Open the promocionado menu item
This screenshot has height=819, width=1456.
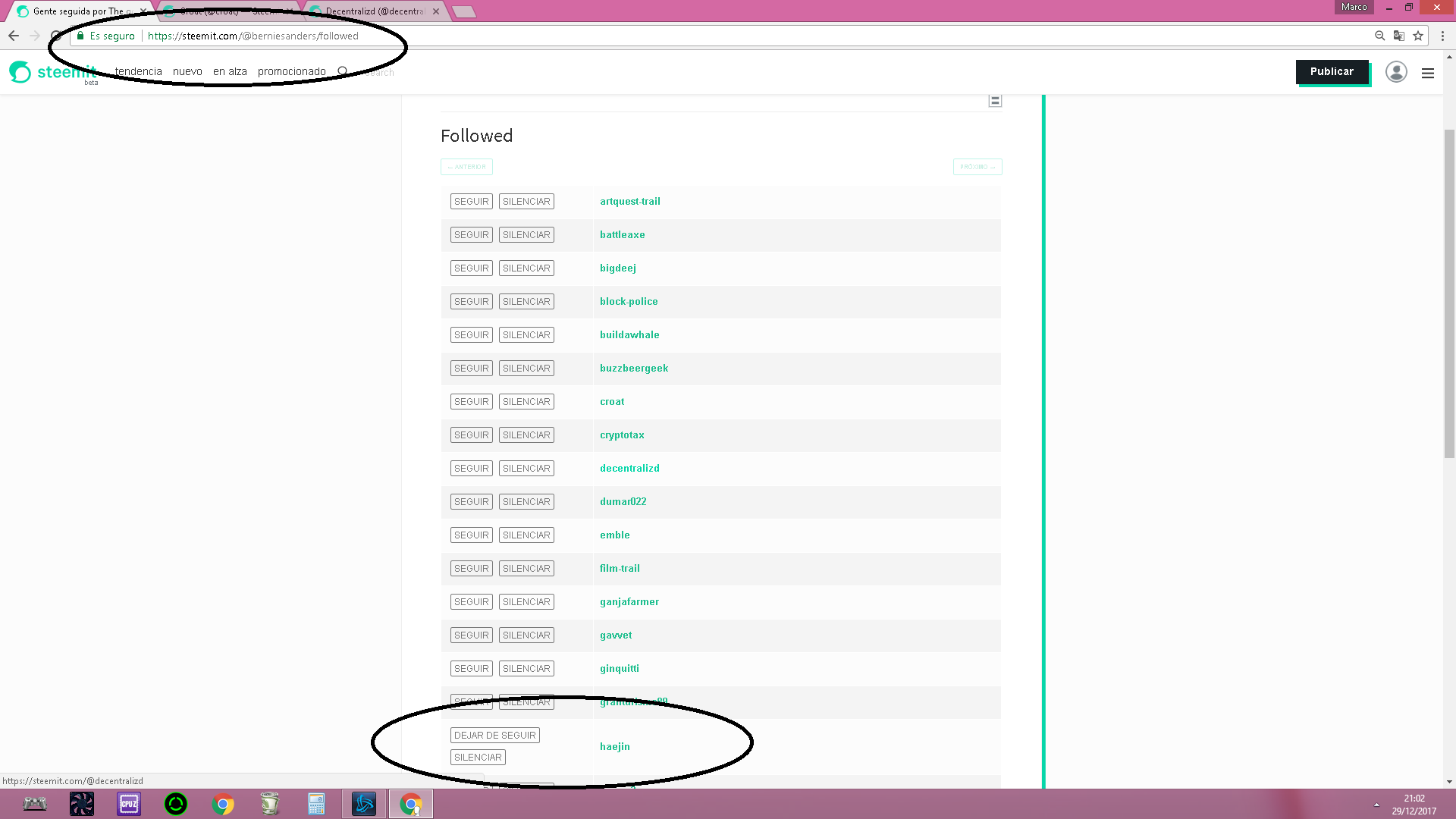click(291, 71)
